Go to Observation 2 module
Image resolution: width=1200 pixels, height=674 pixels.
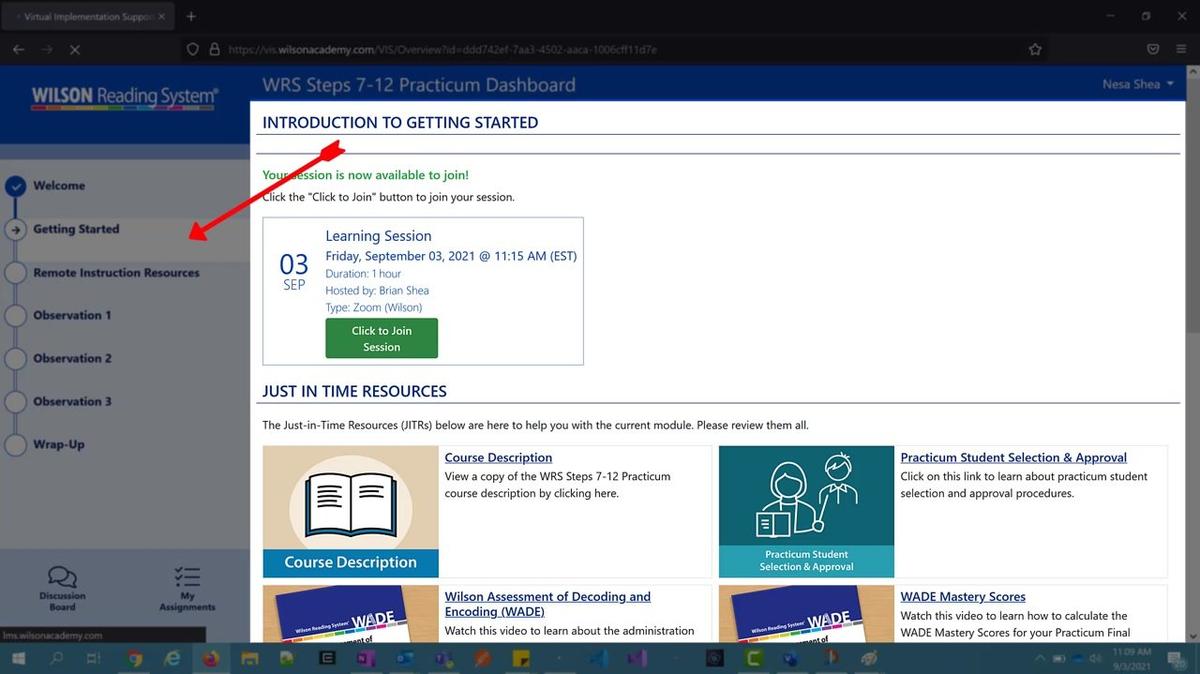click(72, 358)
